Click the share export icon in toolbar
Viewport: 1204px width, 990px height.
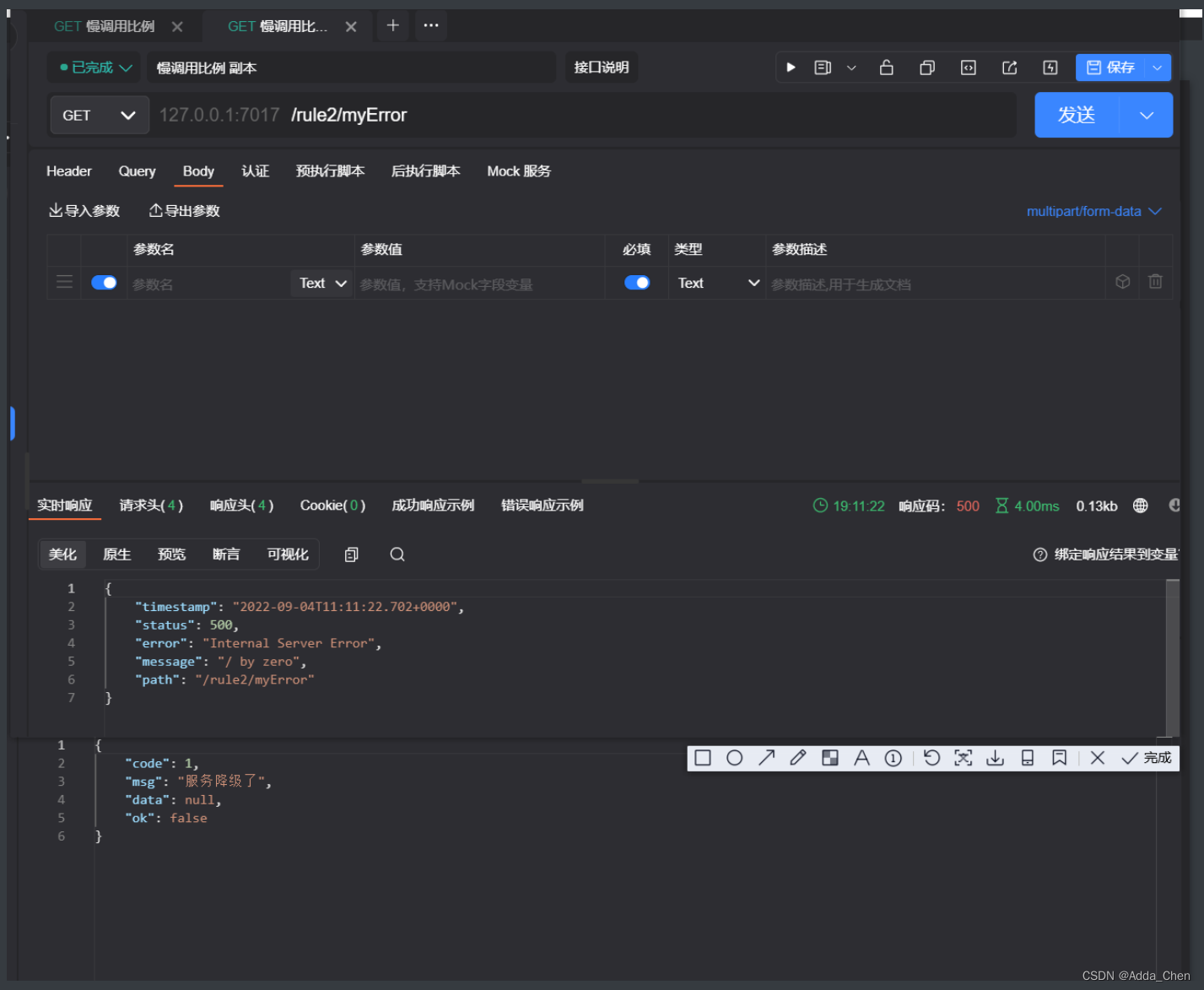(1010, 68)
